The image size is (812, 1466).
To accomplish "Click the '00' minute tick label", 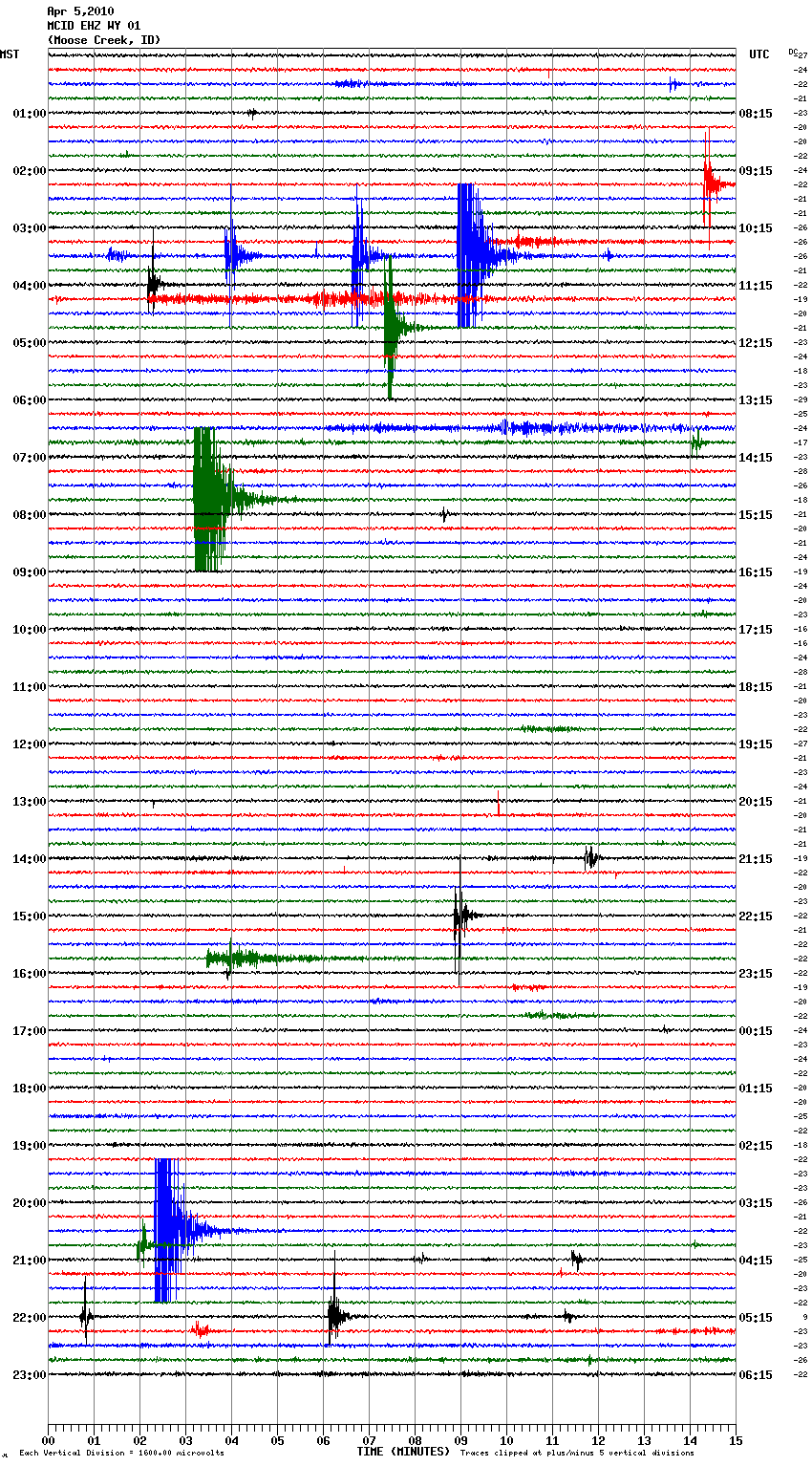I will point(48,1440).
